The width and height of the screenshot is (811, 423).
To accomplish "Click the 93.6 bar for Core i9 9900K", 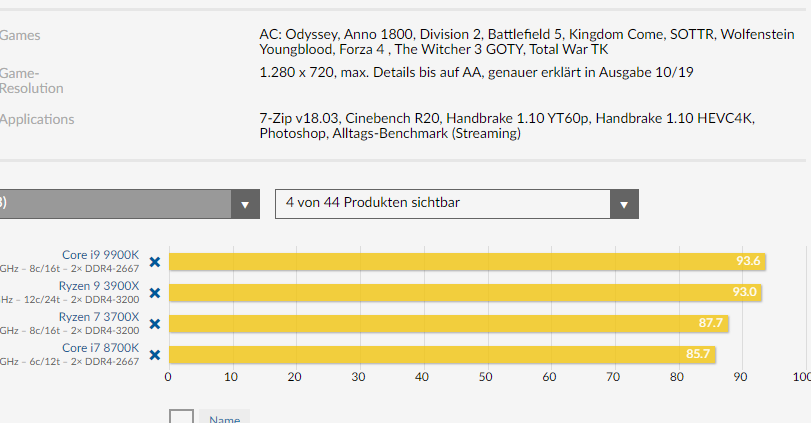I will [x=467, y=262].
